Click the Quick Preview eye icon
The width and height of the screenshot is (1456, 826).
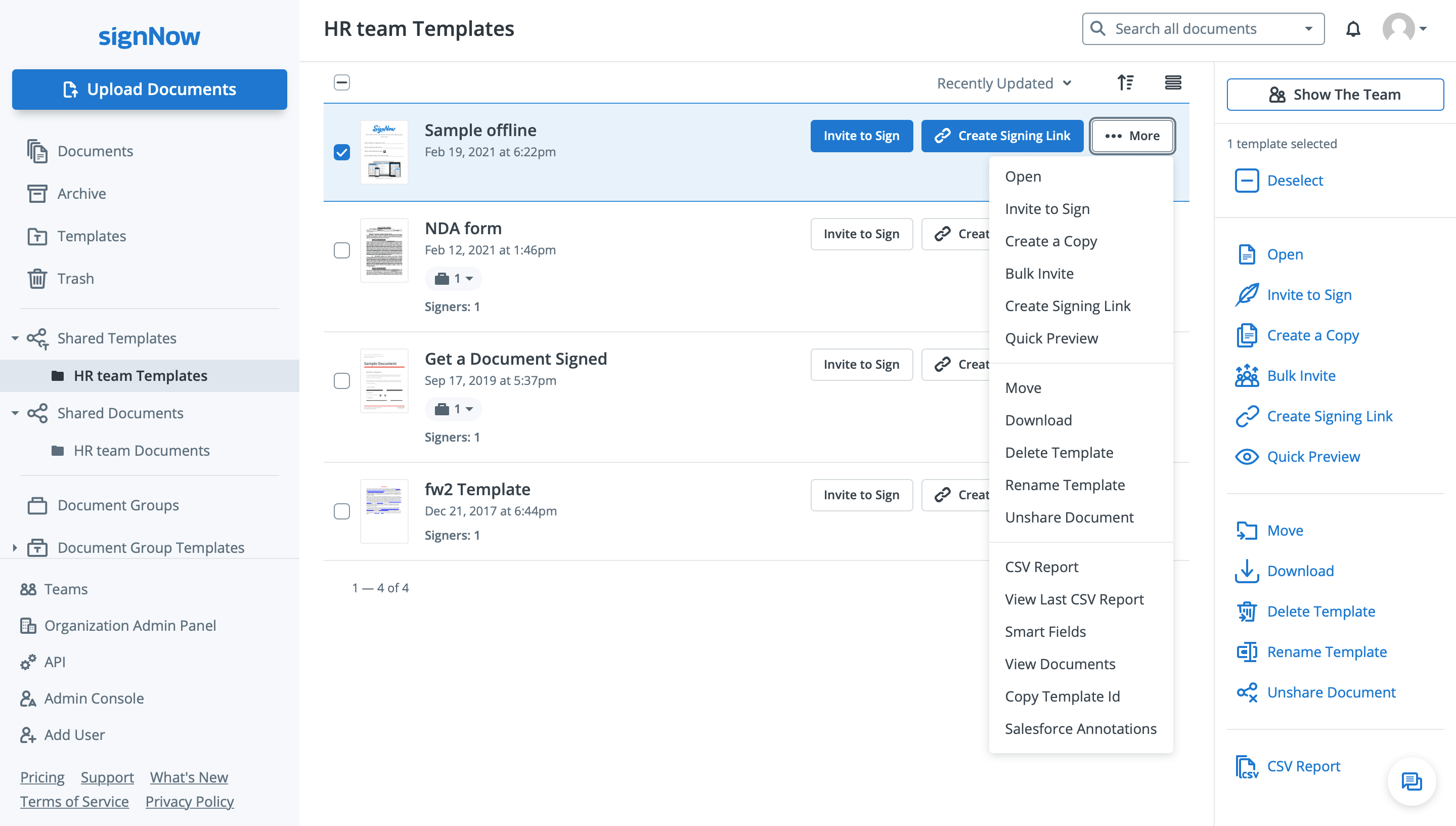(x=1247, y=457)
